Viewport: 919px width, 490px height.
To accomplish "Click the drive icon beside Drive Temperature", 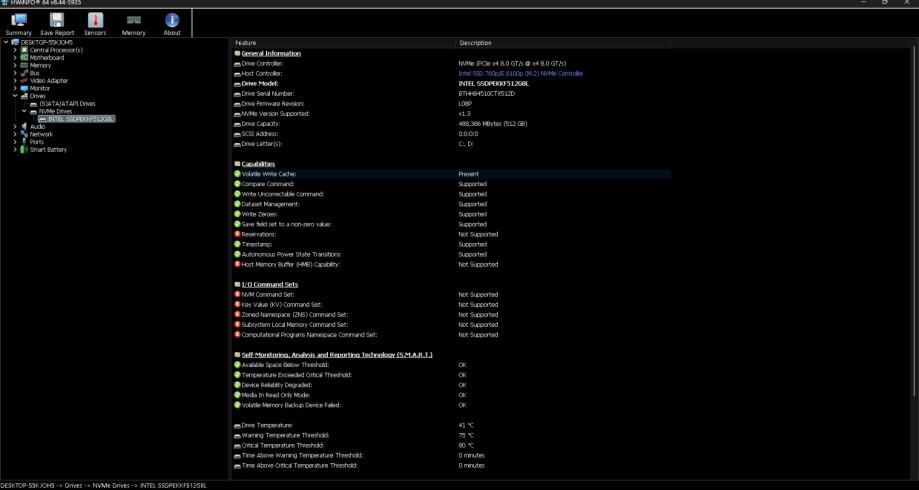I will pyautogui.click(x=236, y=426).
